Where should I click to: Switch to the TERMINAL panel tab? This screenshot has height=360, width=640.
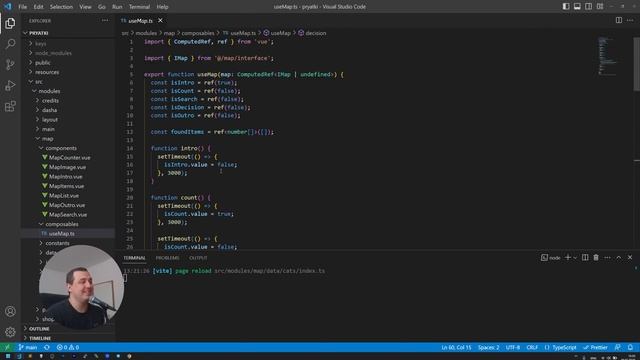[134, 258]
